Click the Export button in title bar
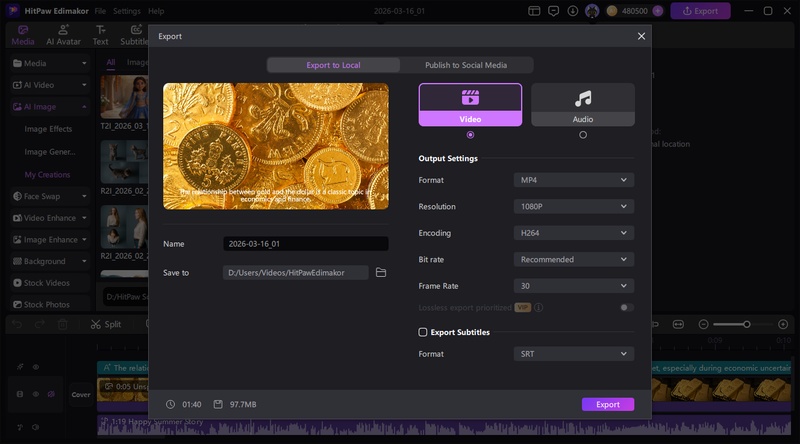Image resolution: width=800 pixels, height=444 pixels. 700,11
